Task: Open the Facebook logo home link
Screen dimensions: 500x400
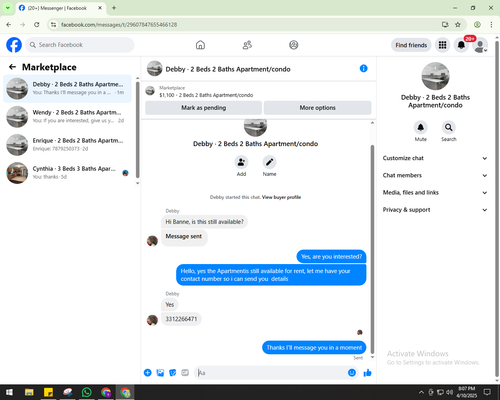Action: (x=14, y=45)
